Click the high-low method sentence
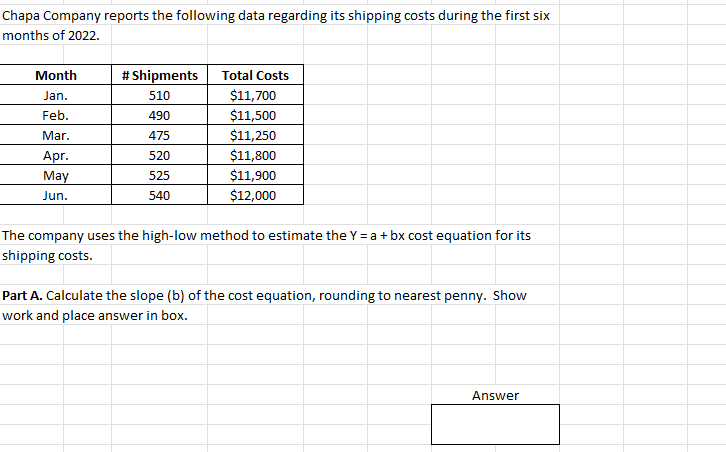Image resolution: width=726 pixels, height=452 pixels. pos(266,236)
